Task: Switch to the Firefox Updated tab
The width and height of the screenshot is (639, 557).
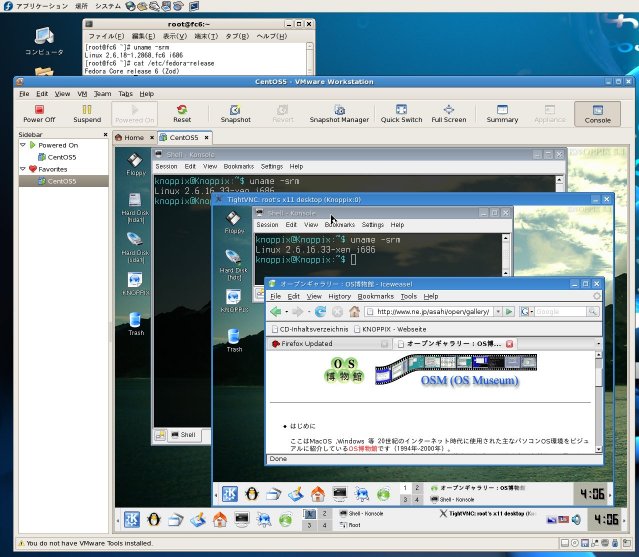Action: (329, 343)
